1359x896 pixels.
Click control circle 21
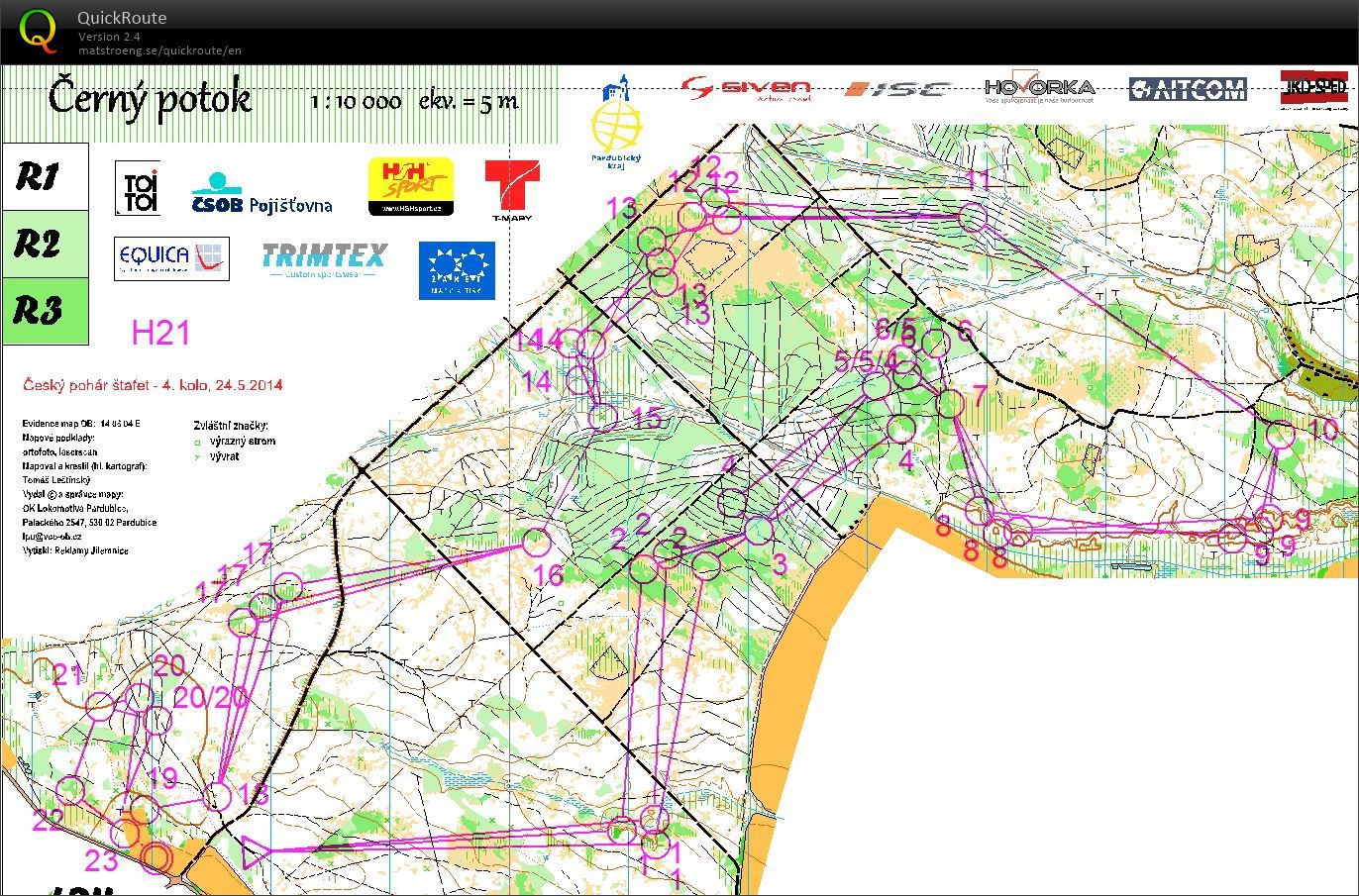tap(100, 706)
